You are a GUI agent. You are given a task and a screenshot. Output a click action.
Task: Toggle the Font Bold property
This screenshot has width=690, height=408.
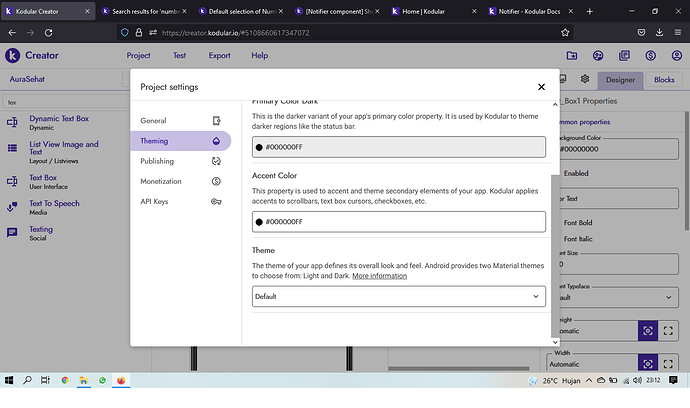(x=578, y=223)
